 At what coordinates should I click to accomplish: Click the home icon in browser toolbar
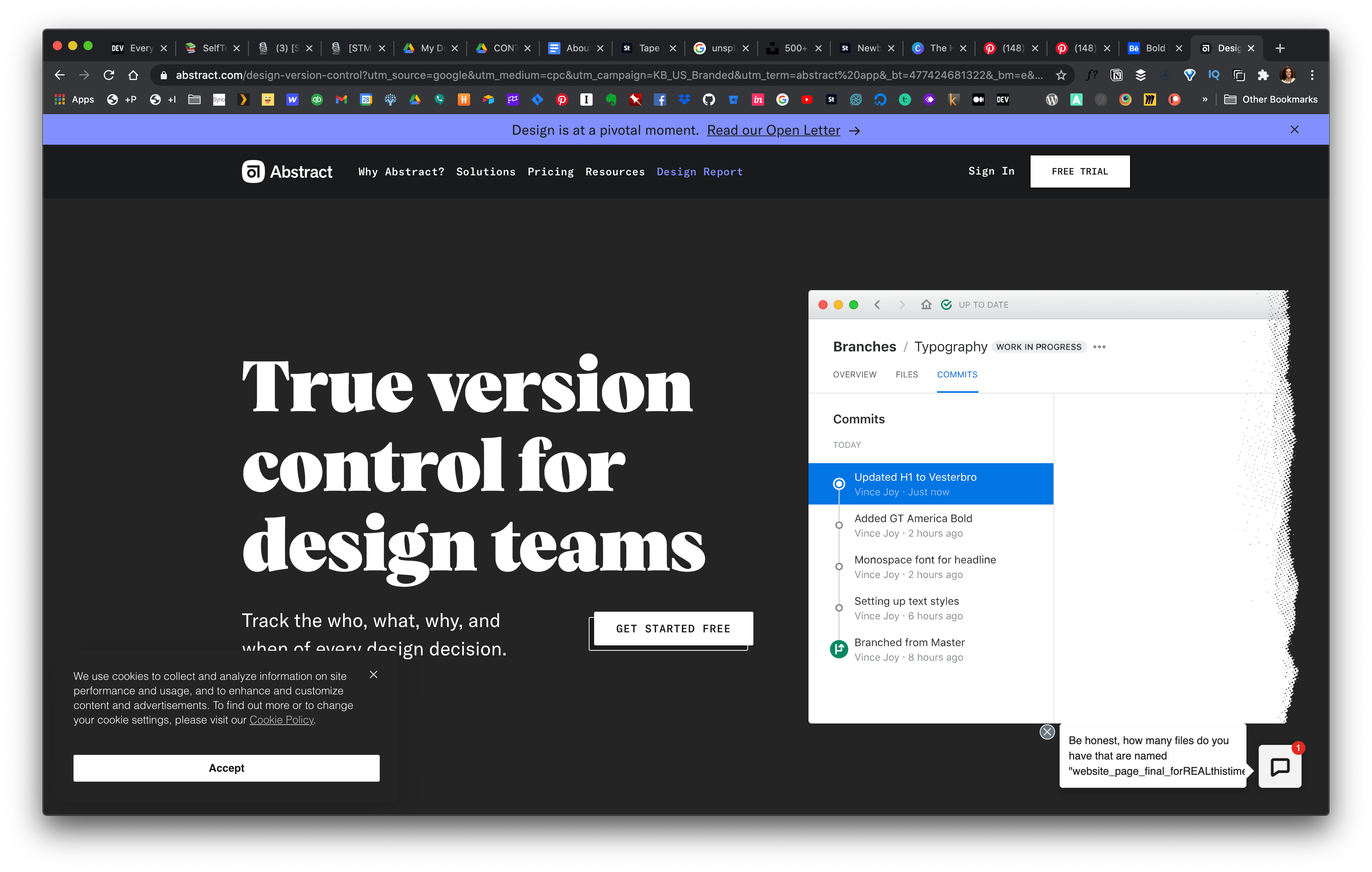(133, 75)
